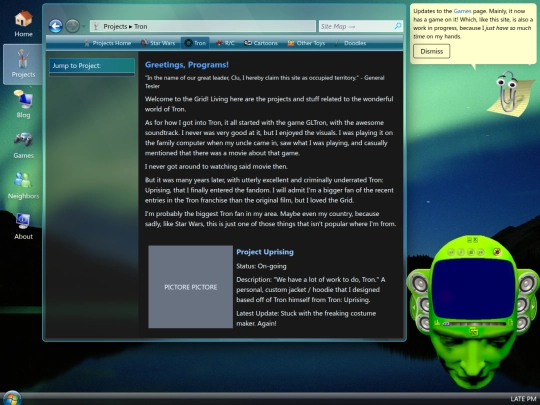Open the About icon

(23, 226)
